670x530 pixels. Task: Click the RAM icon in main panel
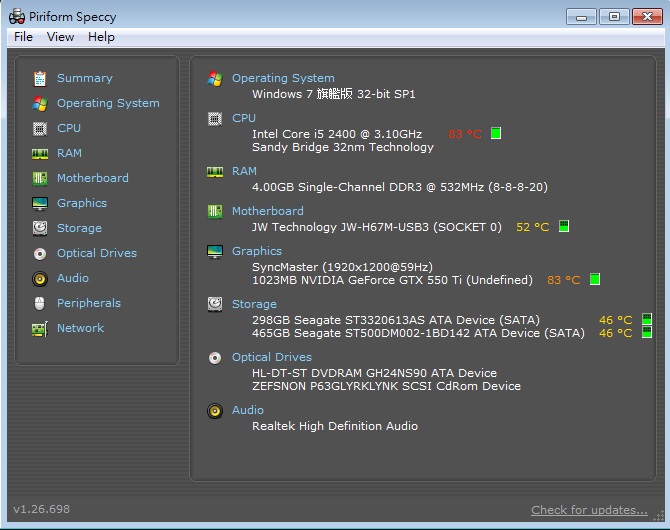coord(215,172)
